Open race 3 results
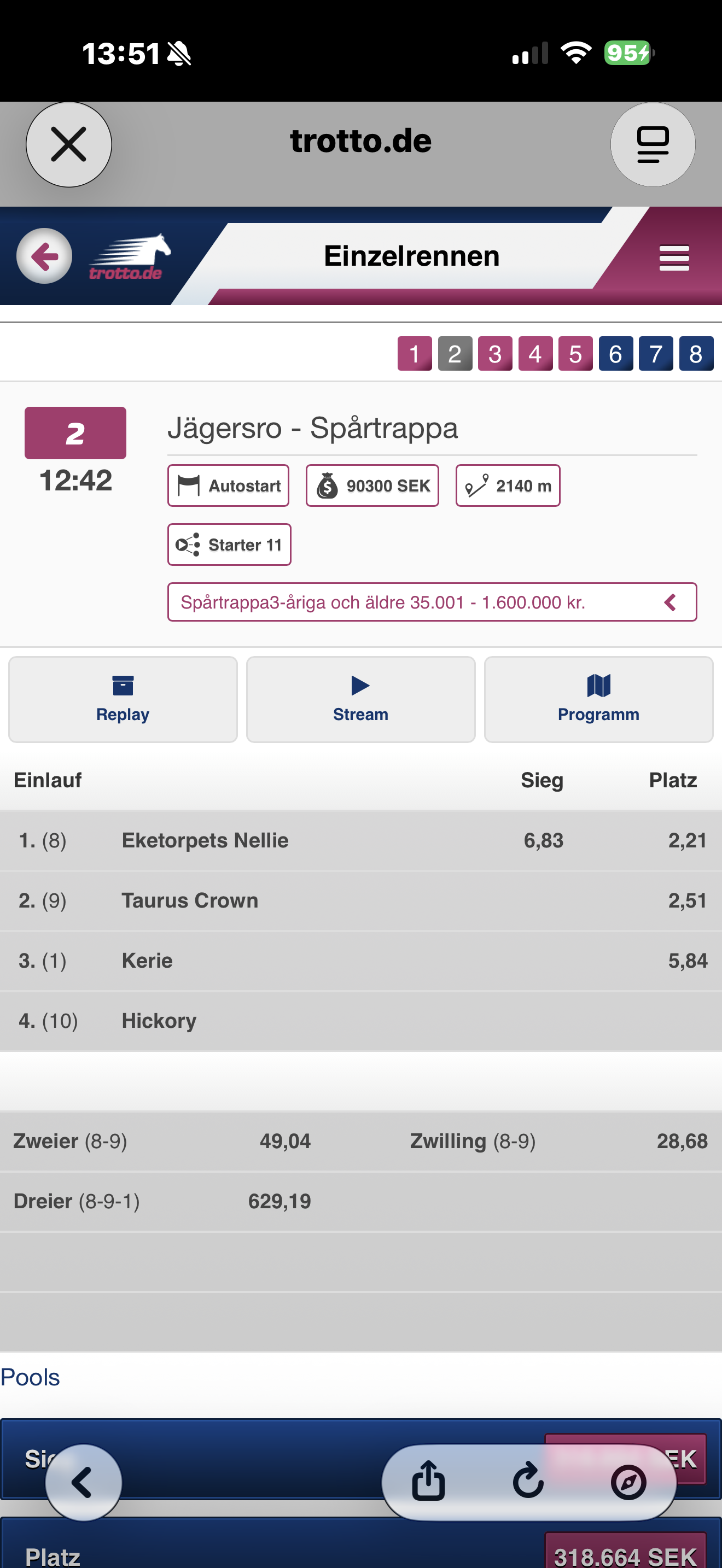The height and width of the screenshot is (1568, 722). tap(495, 354)
